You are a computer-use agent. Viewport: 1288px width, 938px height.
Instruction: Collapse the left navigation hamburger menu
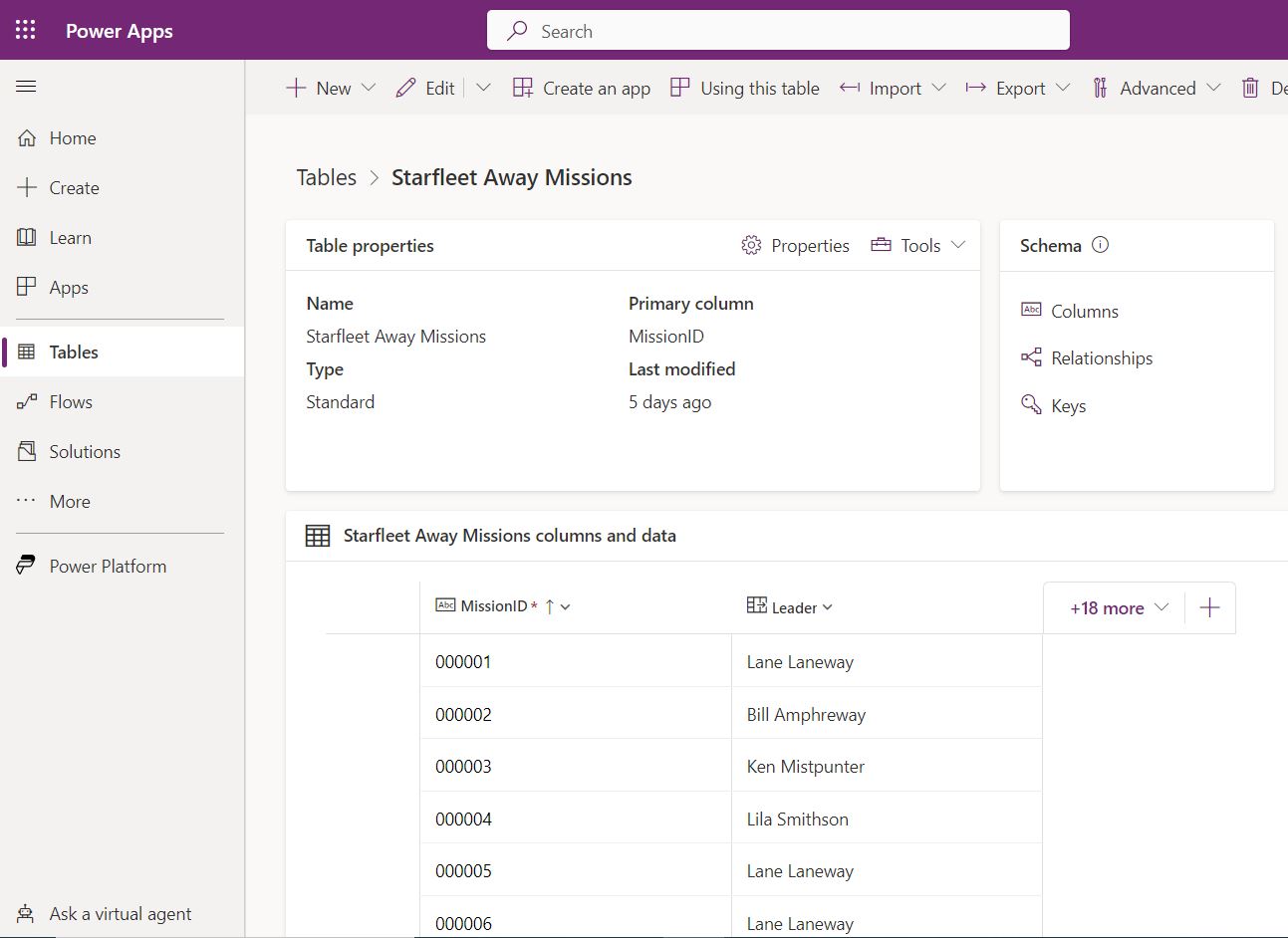coord(27,87)
